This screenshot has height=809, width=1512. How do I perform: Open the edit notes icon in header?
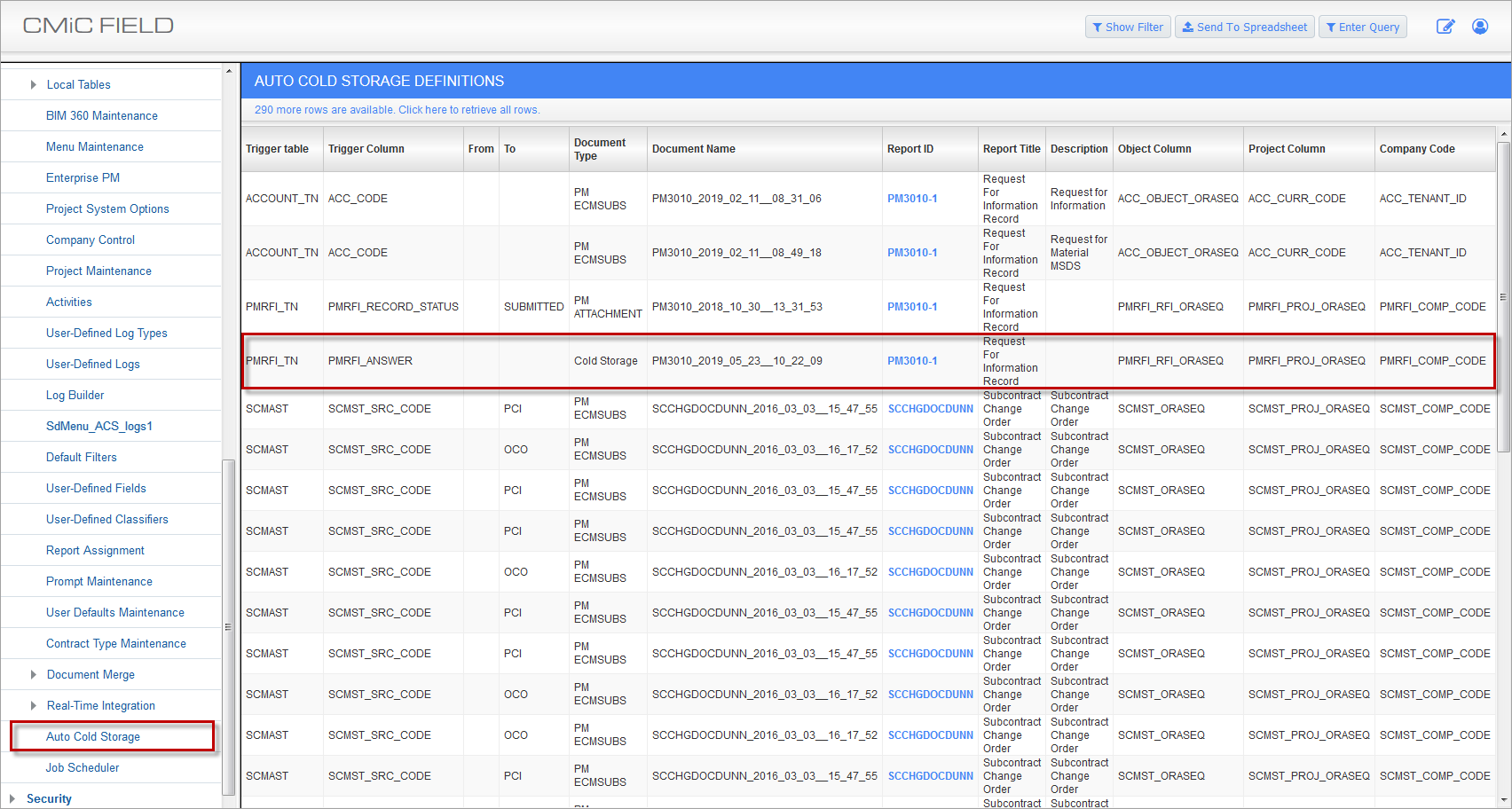(1445, 27)
